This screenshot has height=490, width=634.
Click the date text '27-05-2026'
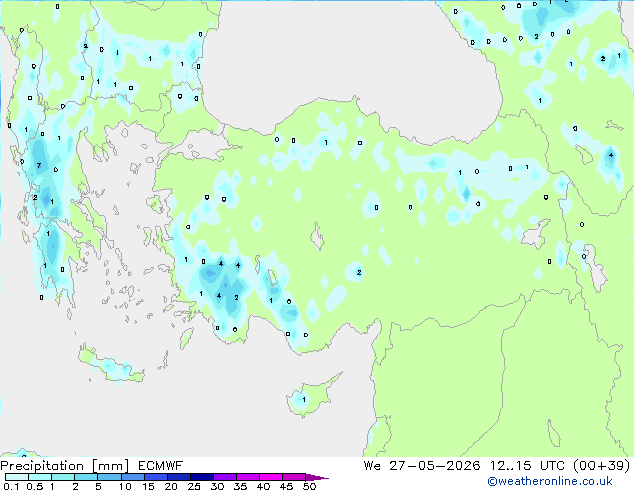click(x=435, y=466)
